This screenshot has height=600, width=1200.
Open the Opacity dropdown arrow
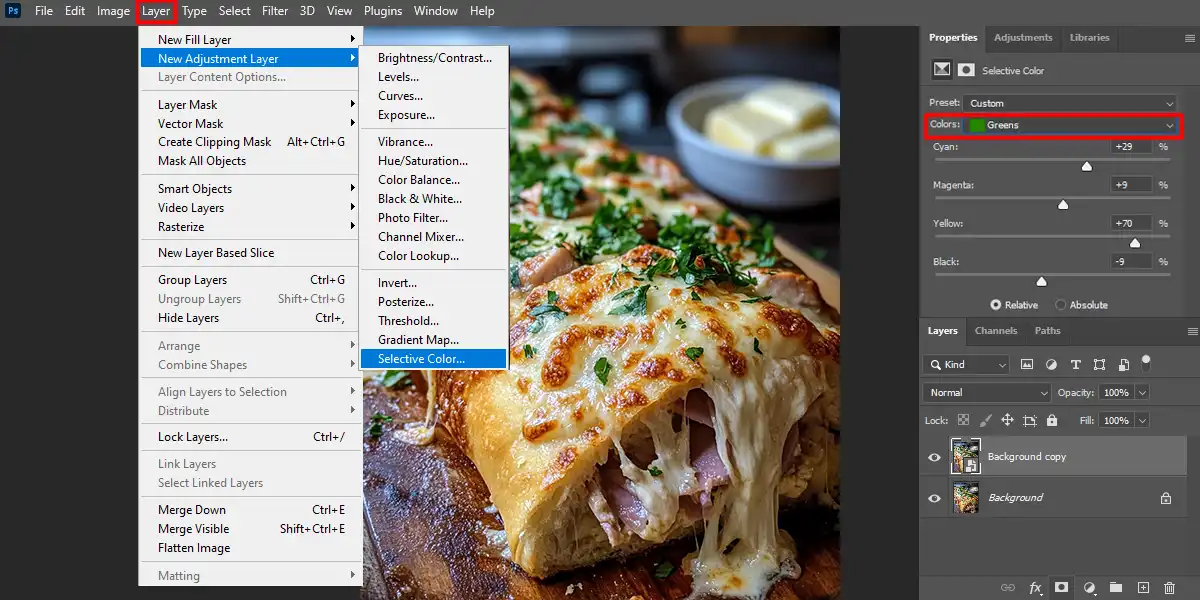pos(1142,393)
